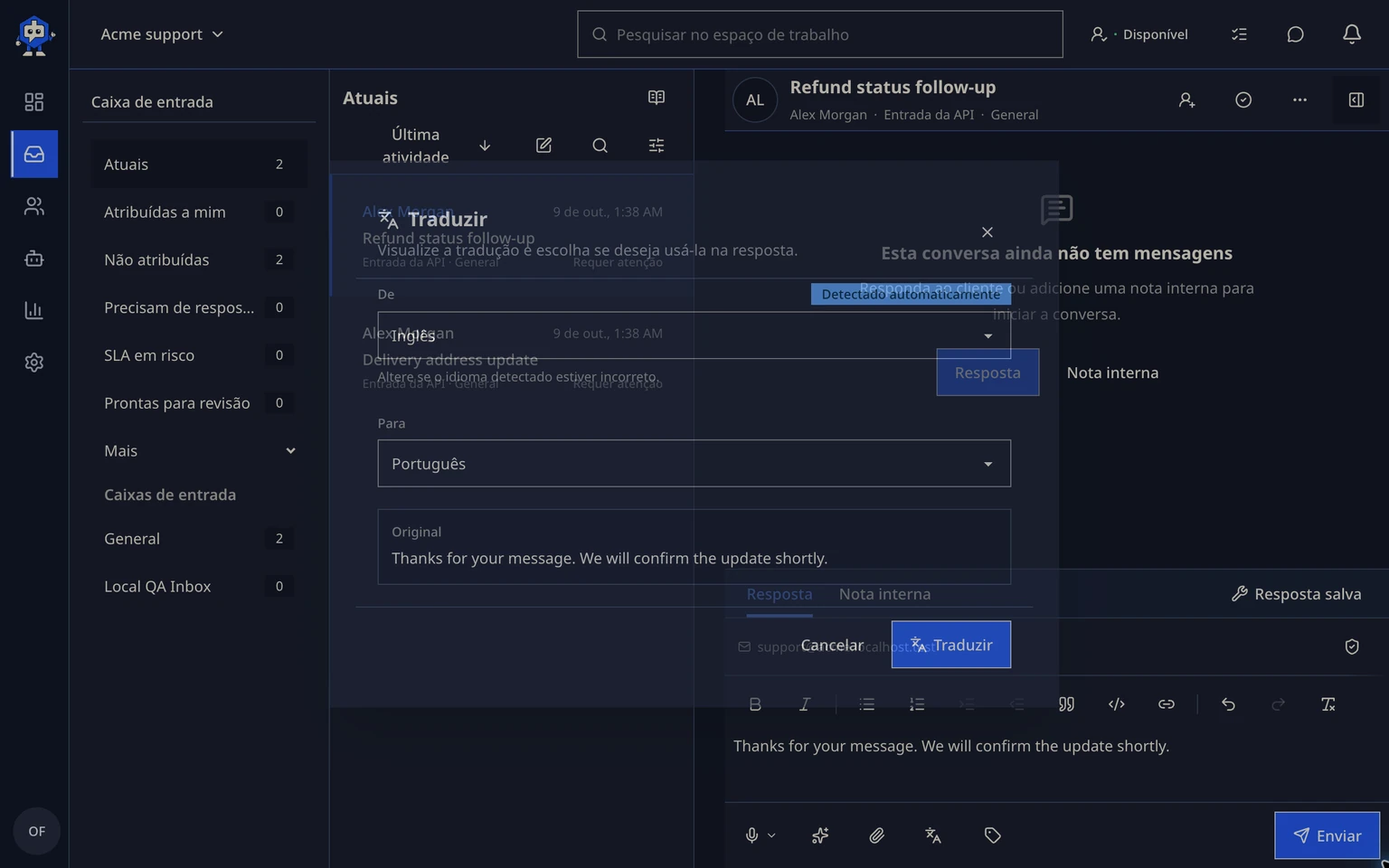Open the contacts icon in left rail
The image size is (1389, 868).
(x=34, y=207)
